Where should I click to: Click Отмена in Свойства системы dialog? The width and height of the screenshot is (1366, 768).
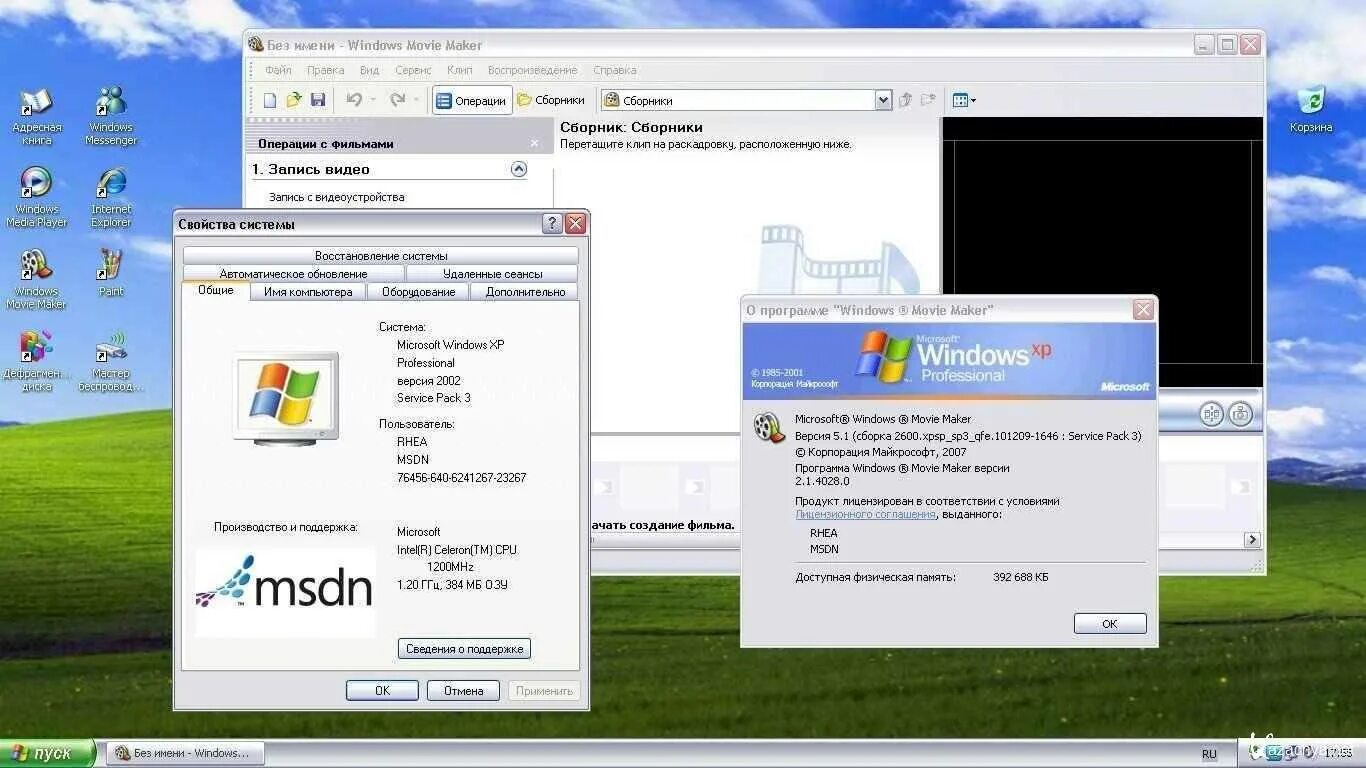463,690
